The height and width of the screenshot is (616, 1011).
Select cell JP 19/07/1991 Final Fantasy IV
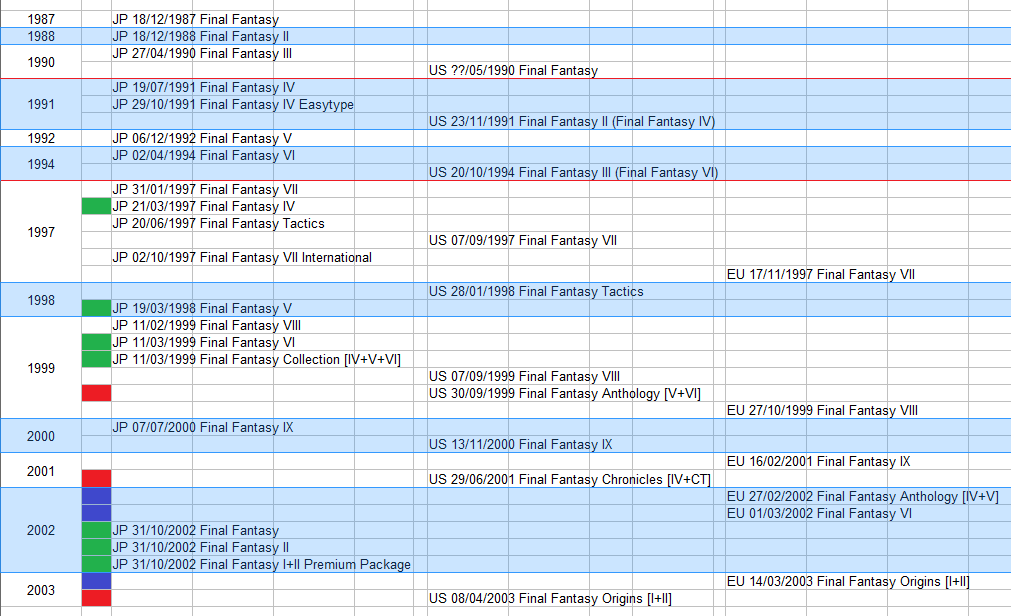pyautogui.click(x=203, y=87)
